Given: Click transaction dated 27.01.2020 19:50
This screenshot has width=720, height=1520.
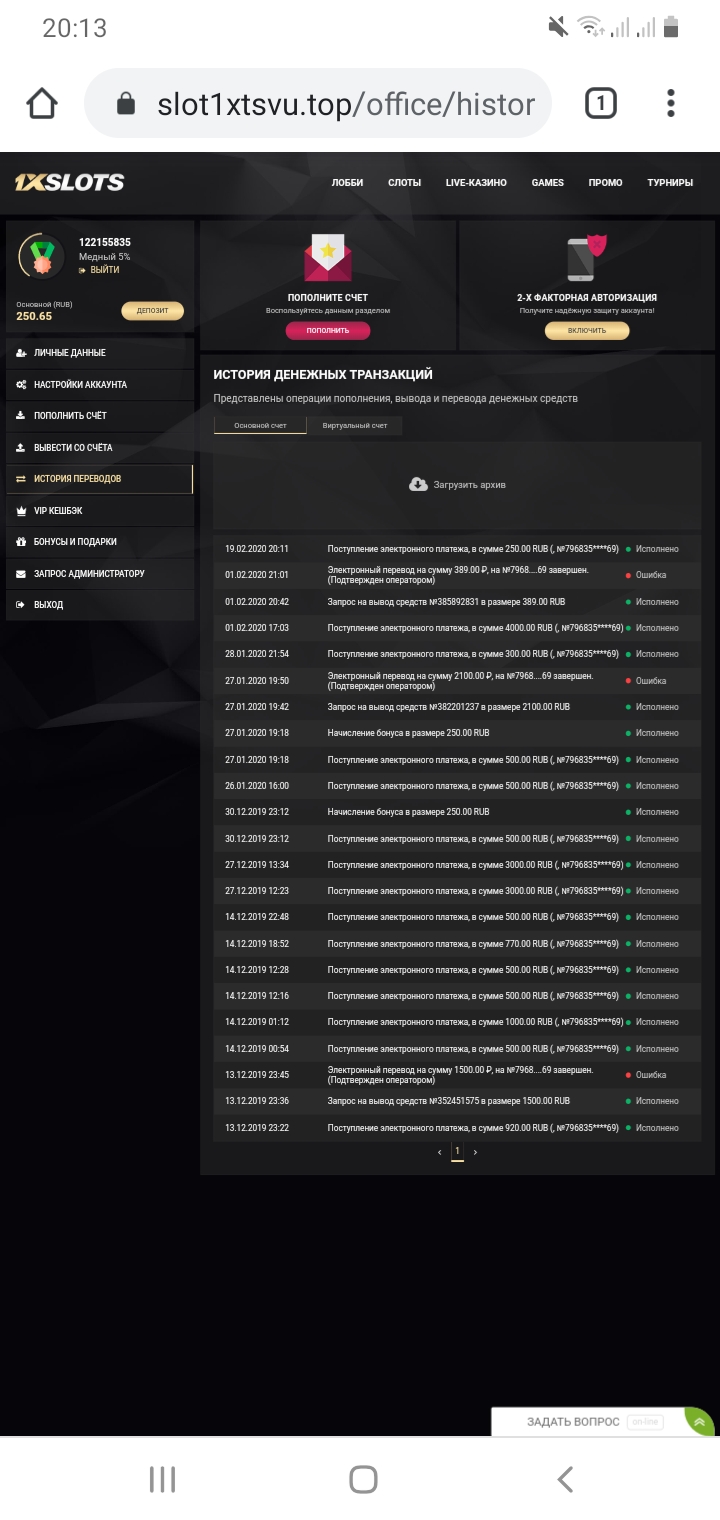Looking at the screenshot, I should tap(457, 681).
